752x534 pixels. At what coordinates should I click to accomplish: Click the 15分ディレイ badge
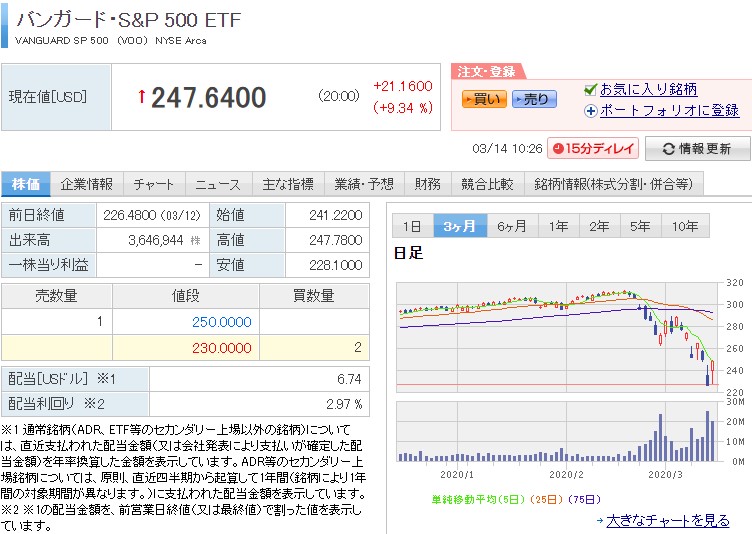pyautogui.click(x=593, y=148)
